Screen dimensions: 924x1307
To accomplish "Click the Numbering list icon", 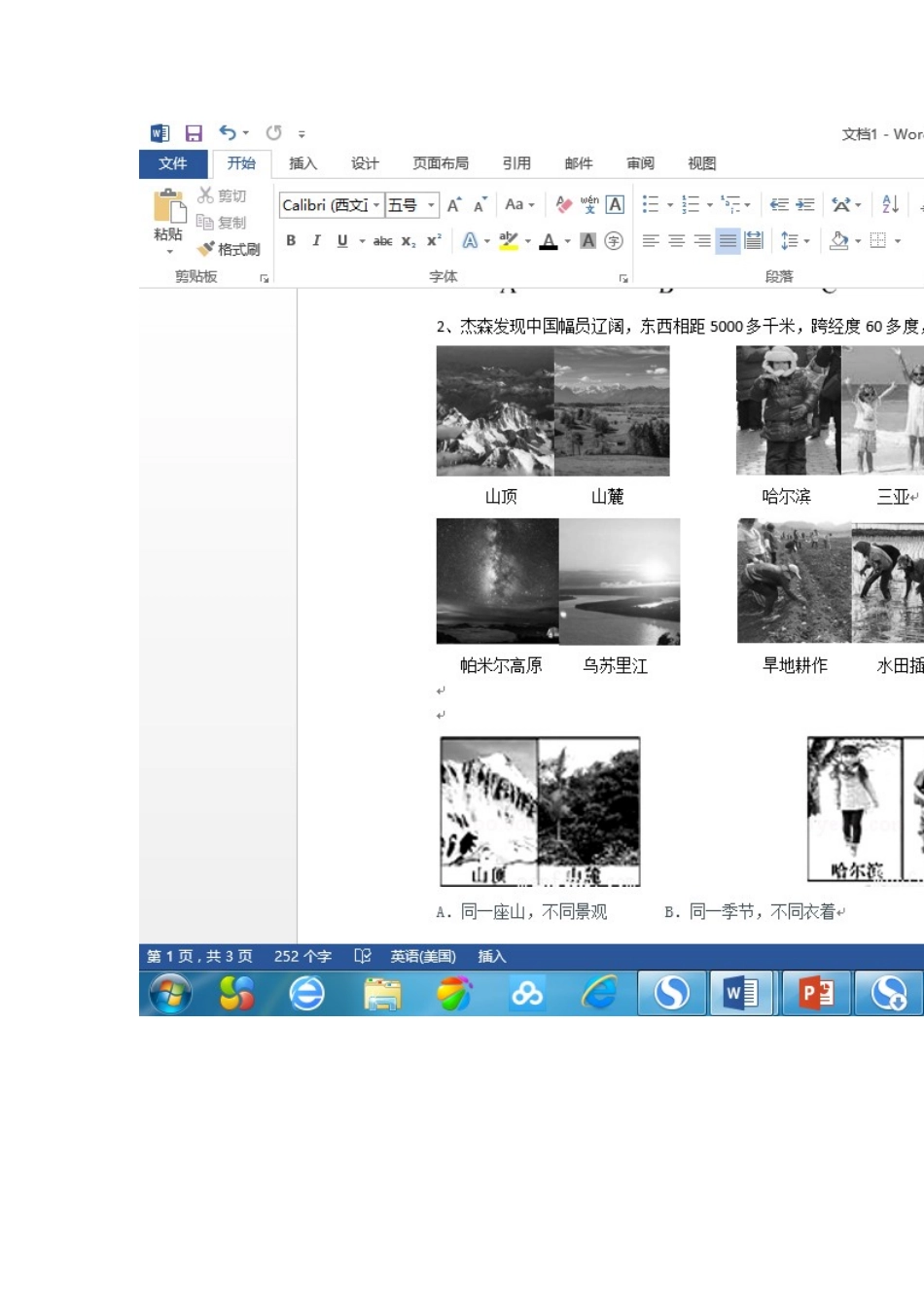I will 691,204.
